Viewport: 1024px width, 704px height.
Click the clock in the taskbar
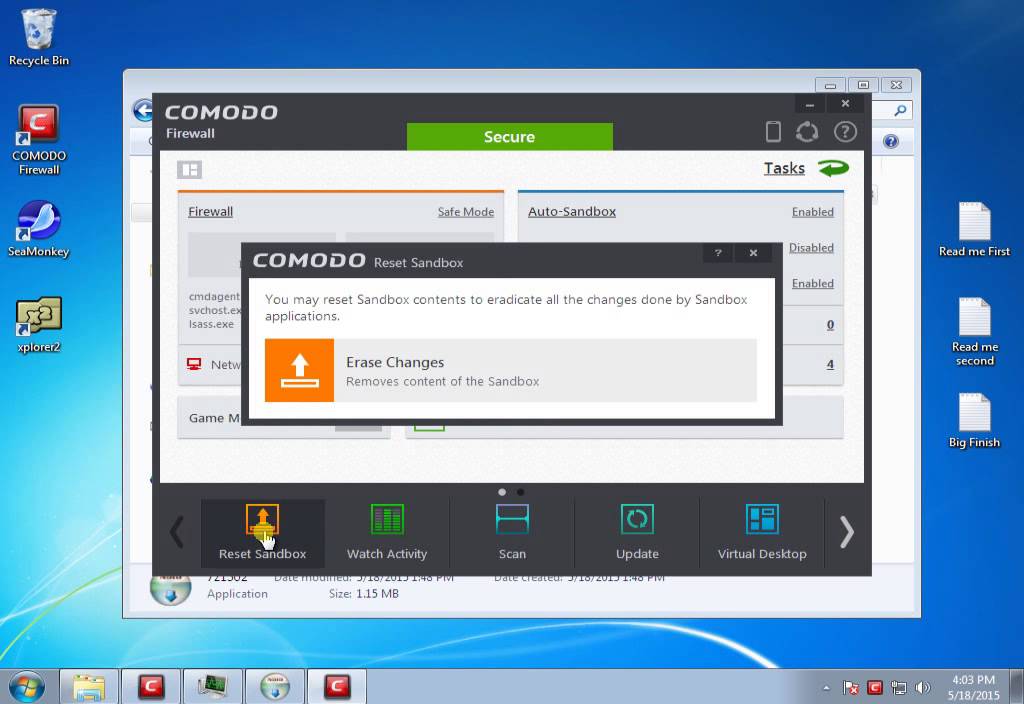[973, 688]
